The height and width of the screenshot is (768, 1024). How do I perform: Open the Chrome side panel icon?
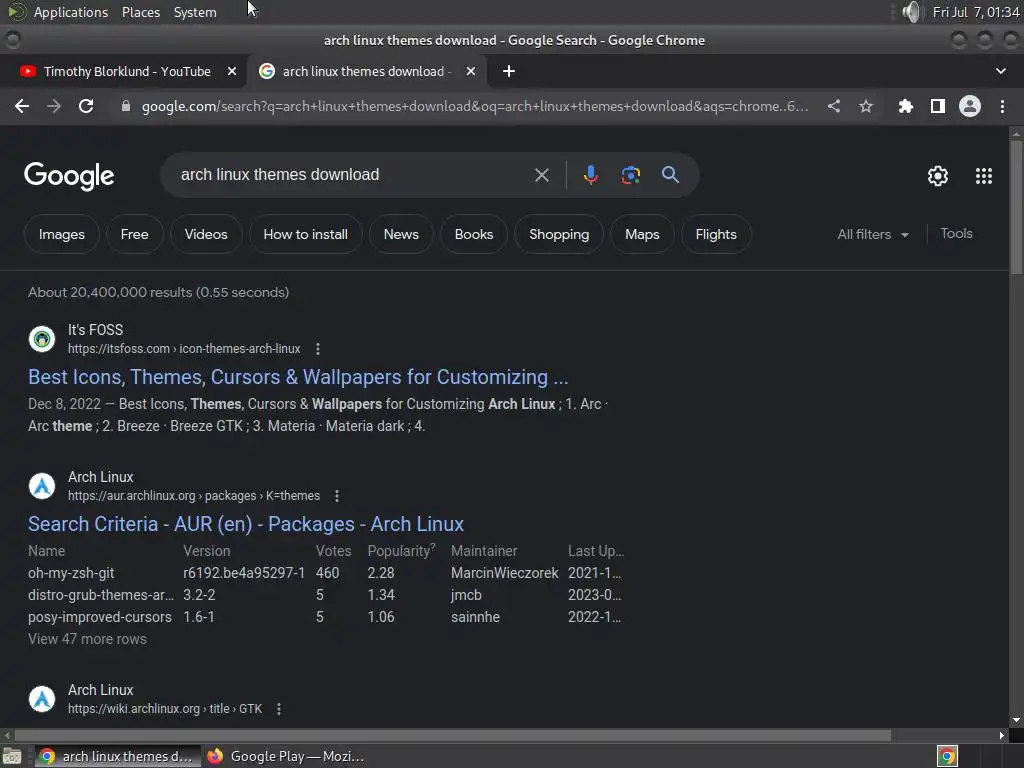938,106
